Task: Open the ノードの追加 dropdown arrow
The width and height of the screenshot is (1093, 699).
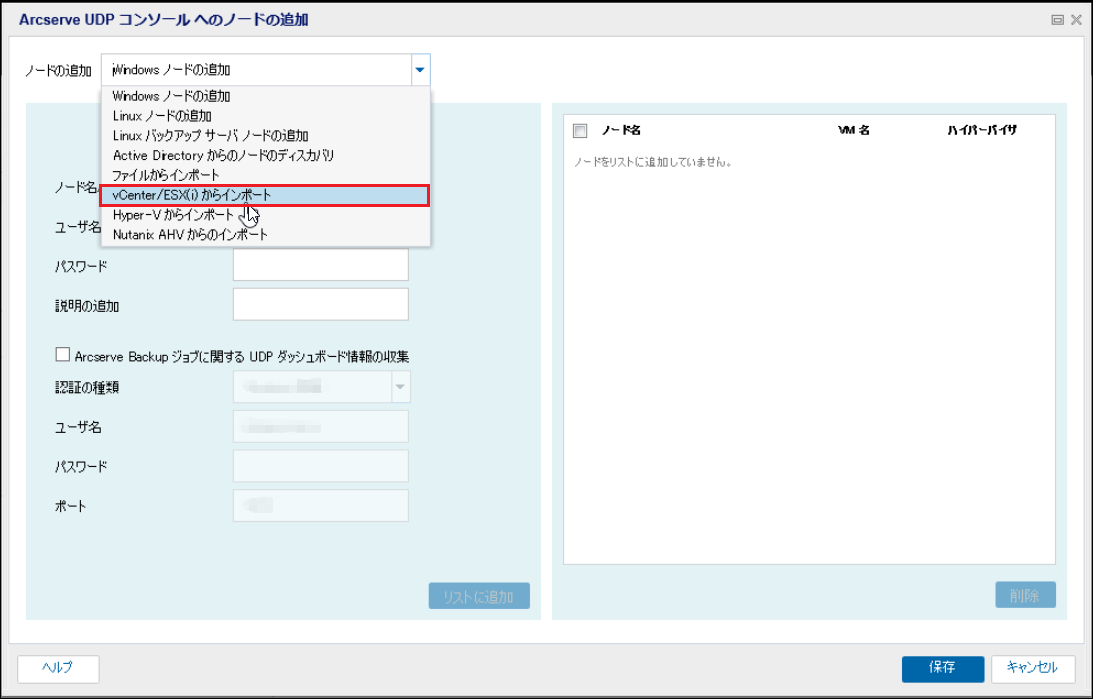Action: tap(420, 70)
